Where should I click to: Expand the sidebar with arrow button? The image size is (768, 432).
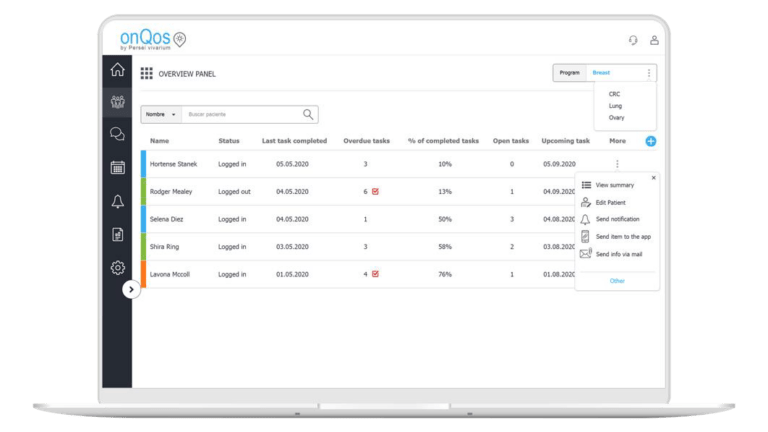point(131,289)
